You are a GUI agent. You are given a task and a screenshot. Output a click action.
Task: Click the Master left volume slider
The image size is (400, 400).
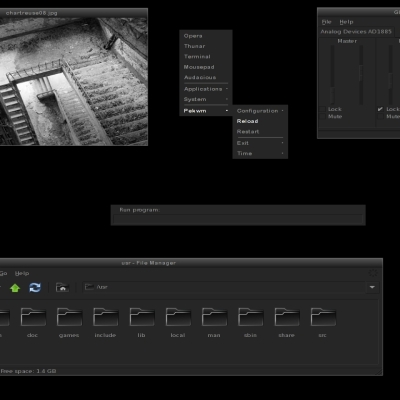tap(332, 75)
